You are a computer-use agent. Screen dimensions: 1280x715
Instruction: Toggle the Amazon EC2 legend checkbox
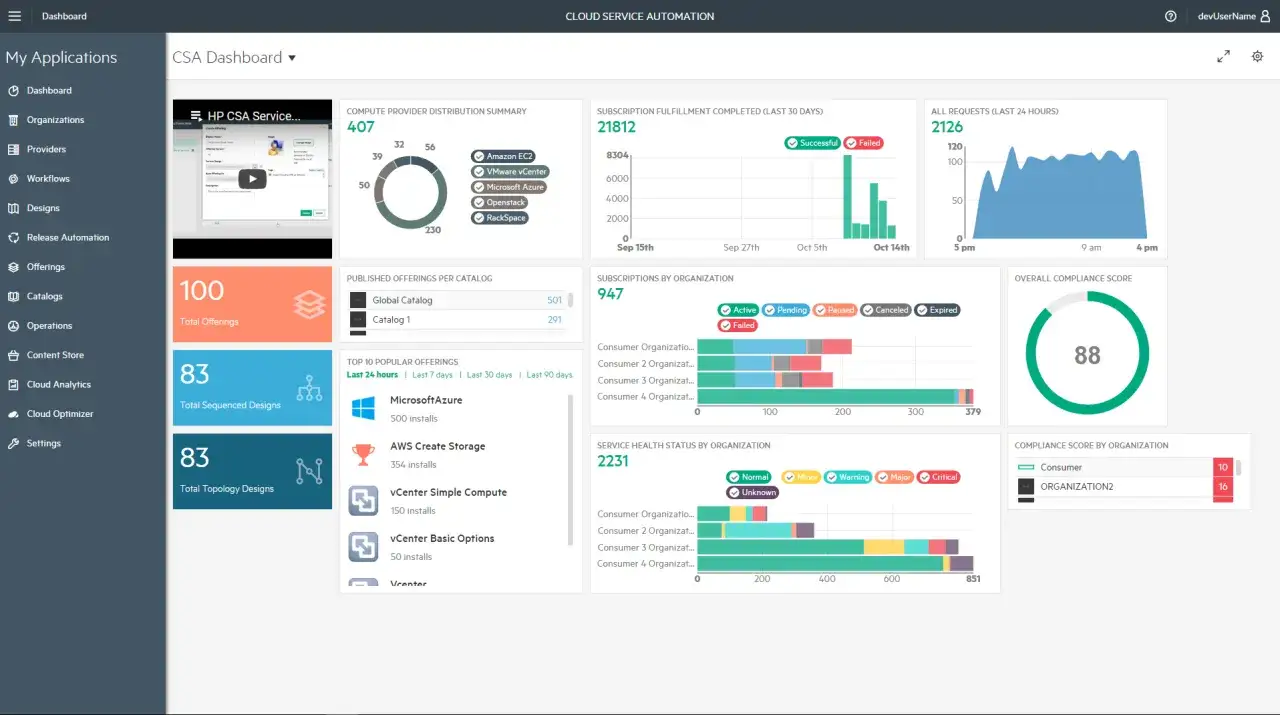pos(480,157)
